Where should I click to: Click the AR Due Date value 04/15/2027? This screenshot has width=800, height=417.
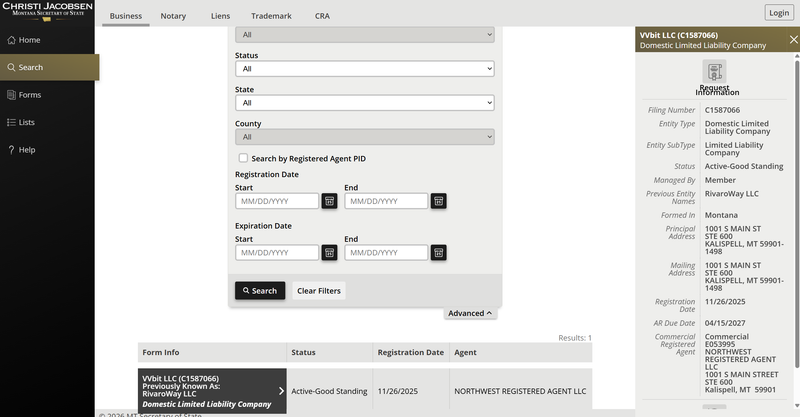(x=725, y=323)
